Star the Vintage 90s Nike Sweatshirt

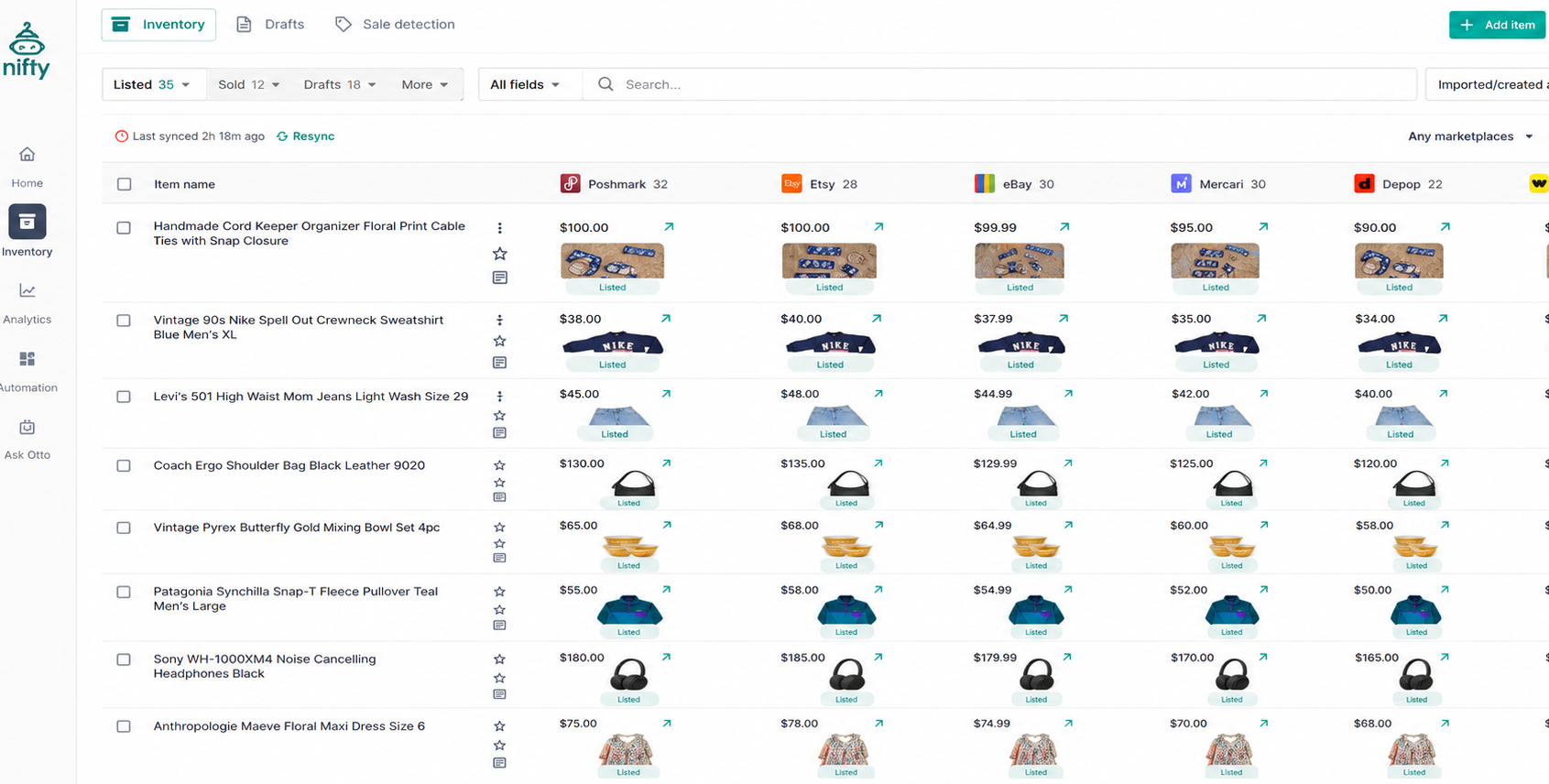click(499, 341)
